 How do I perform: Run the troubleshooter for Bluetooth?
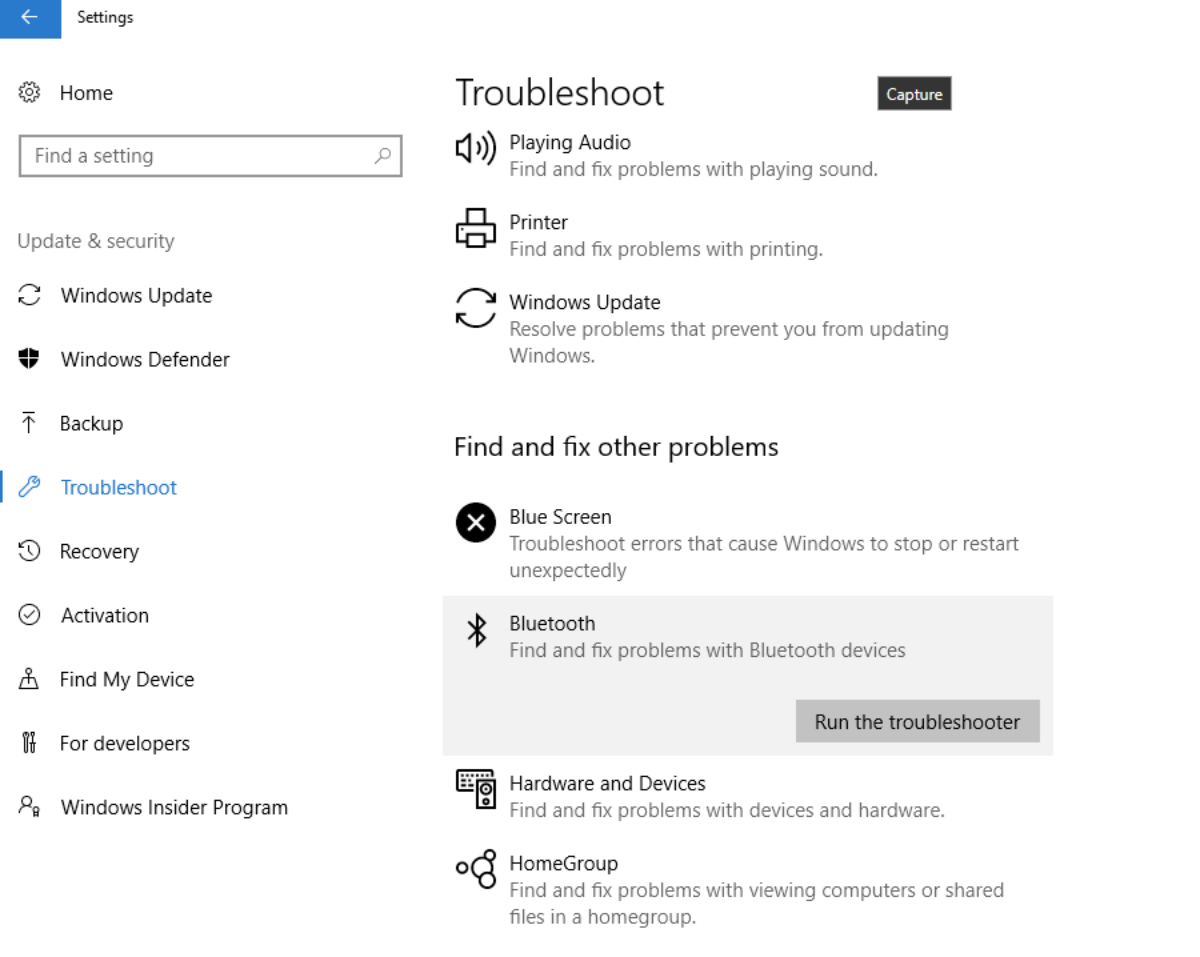(x=917, y=722)
